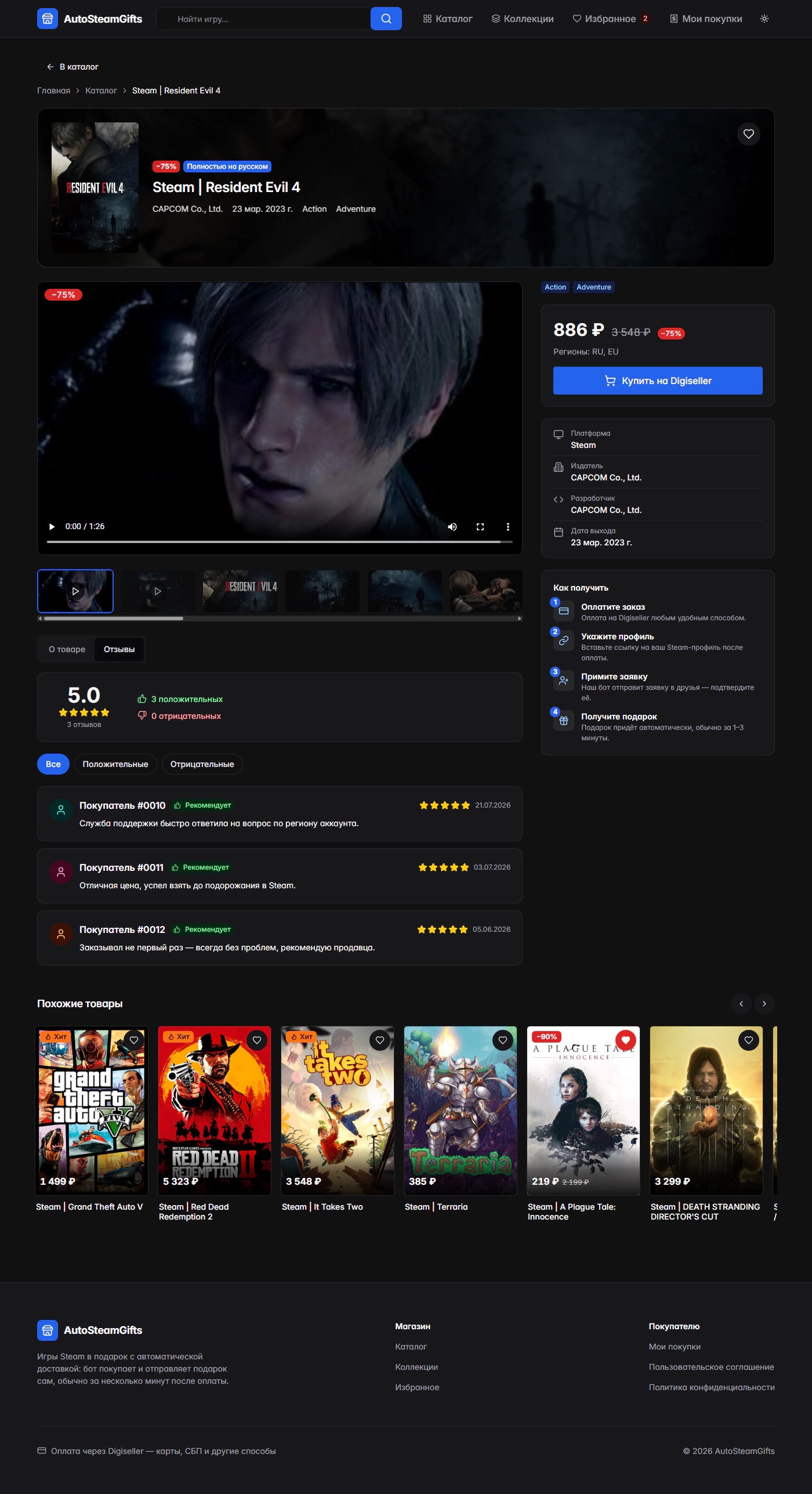Click the avatar icon of Покупатель #0012
Viewport: 812px width, 1494px height.
[x=61, y=934]
